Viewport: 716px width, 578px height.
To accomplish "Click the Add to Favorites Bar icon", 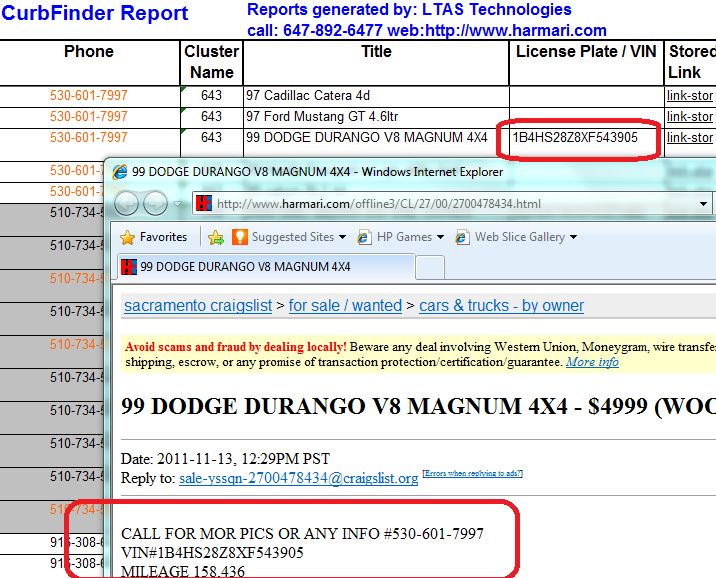I will 216,237.
